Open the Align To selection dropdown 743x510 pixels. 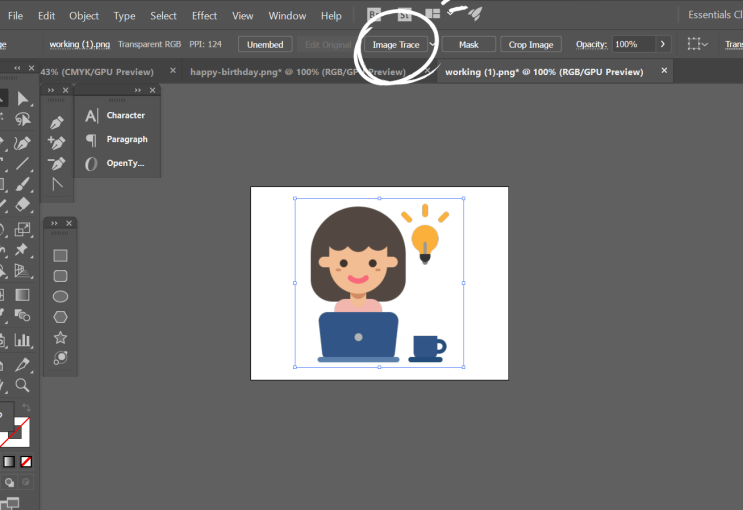pos(697,44)
